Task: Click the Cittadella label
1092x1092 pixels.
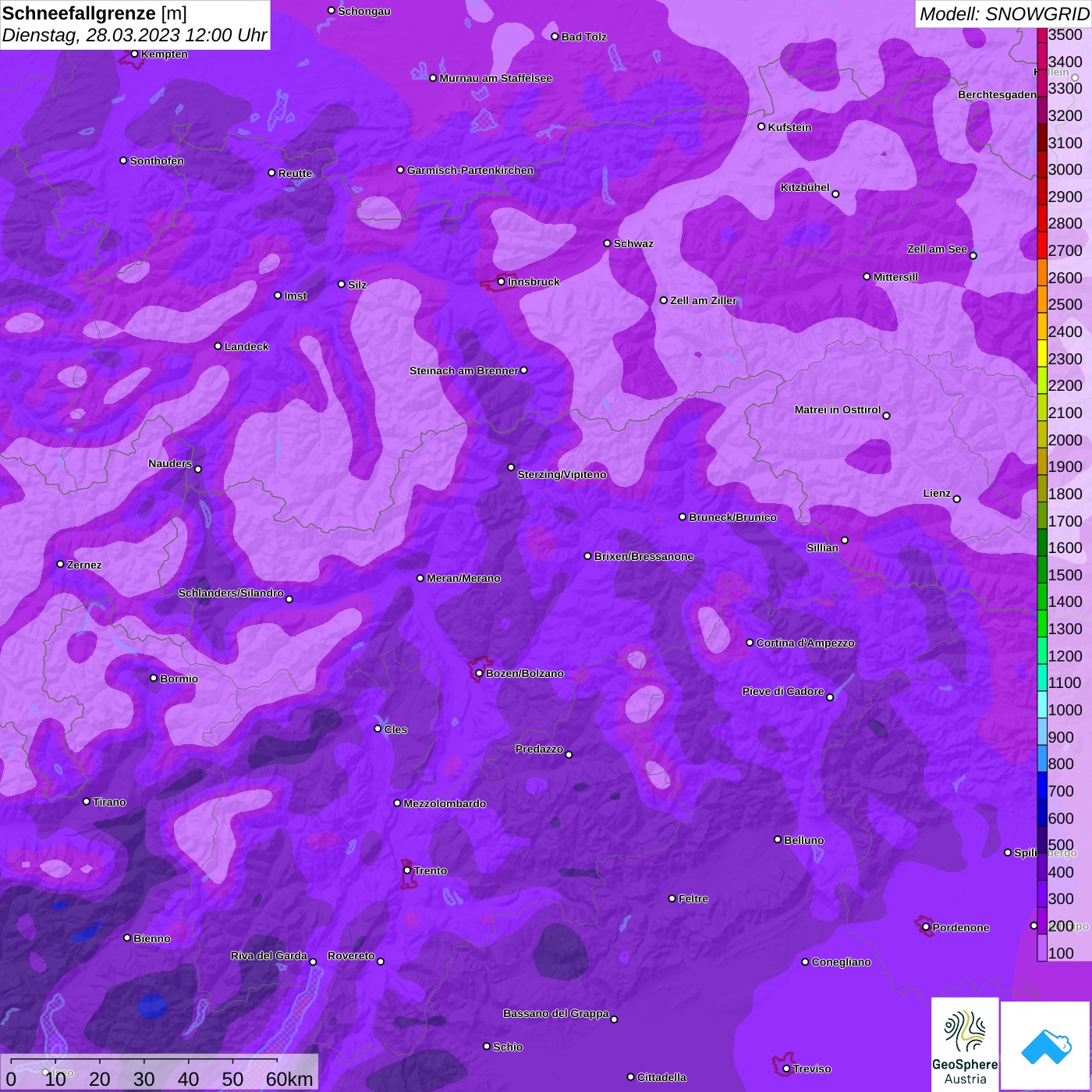Action: [x=662, y=1077]
